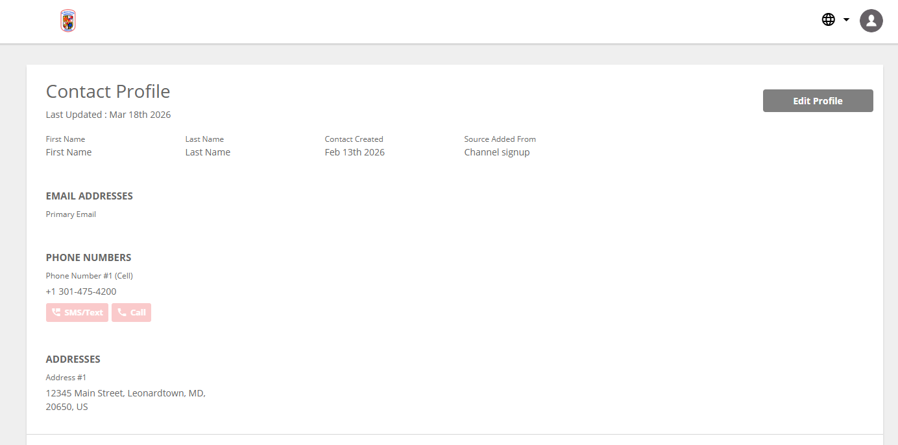This screenshot has height=445, width=898.
Task: Click the PHONE NUMBERS section heading
Action: pos(89,258)
